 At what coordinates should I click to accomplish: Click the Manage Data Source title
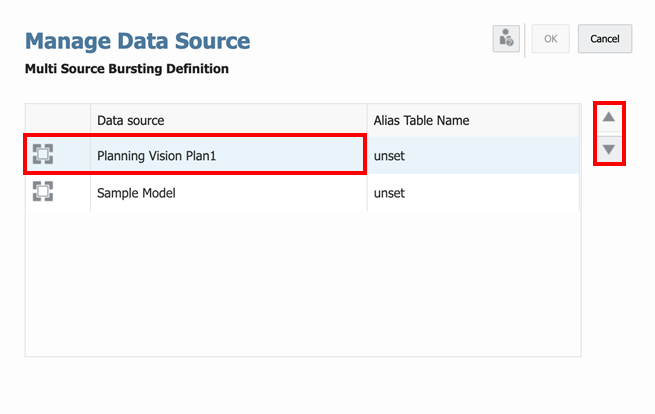[137, 41]
